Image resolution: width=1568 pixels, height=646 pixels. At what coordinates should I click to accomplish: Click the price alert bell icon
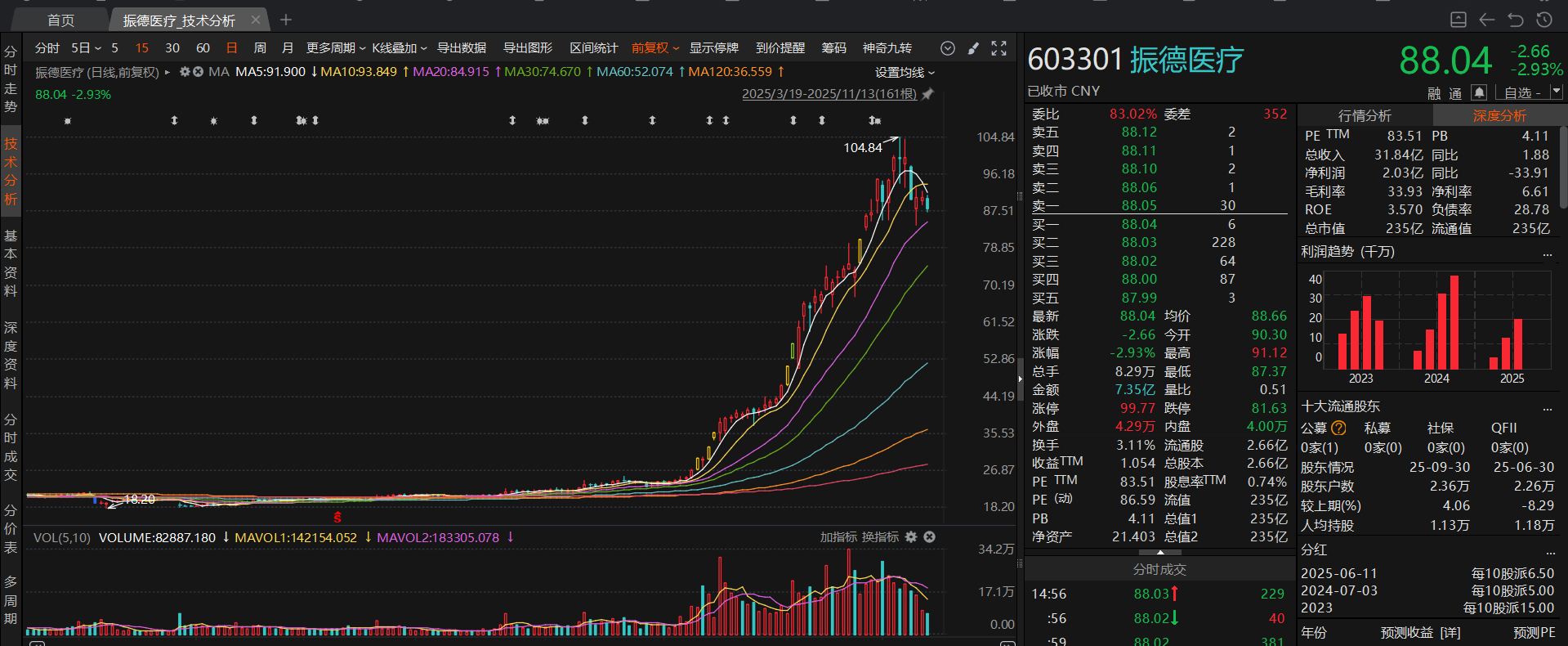(x=1479, y=92)
